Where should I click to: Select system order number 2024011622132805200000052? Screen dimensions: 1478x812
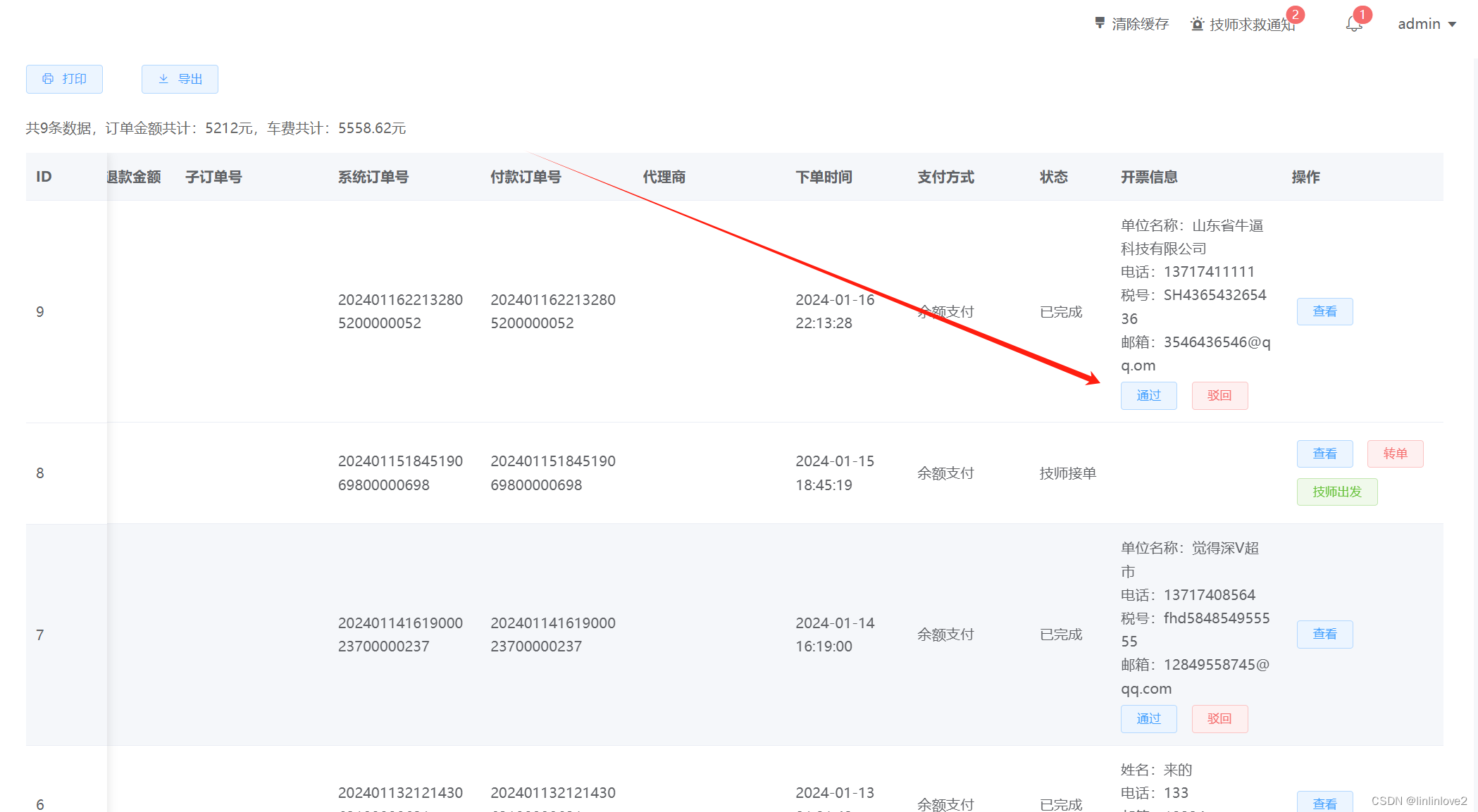pyautogui.click(x=400, y=311)
